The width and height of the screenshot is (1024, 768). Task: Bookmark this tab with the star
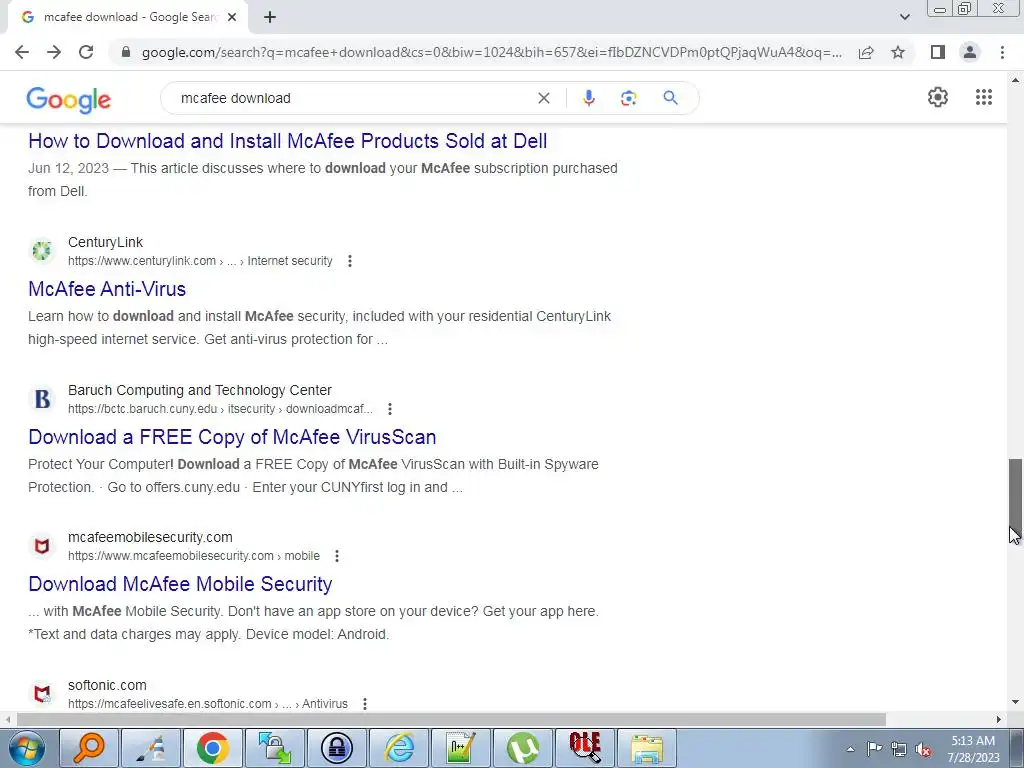[x=898, y=52]
